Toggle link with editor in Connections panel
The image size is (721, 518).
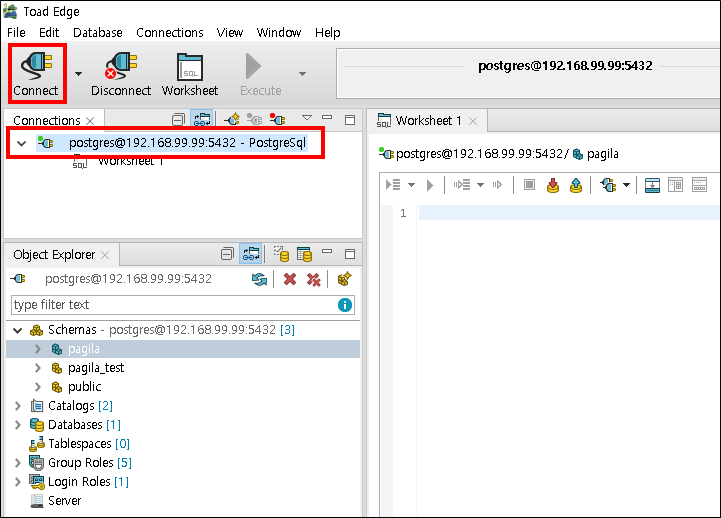pyautogui.click(x=202, y=120)
